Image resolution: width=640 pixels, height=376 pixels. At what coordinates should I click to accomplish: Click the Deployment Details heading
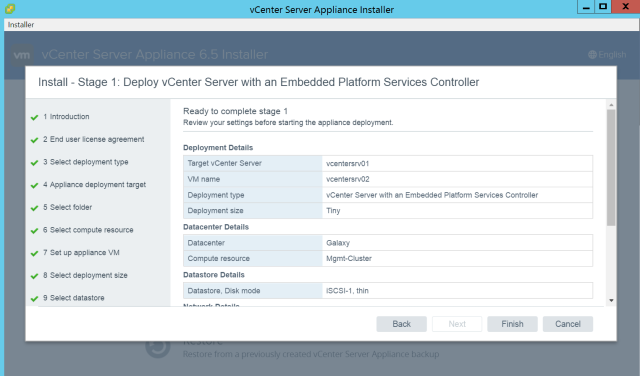point(218,147)
